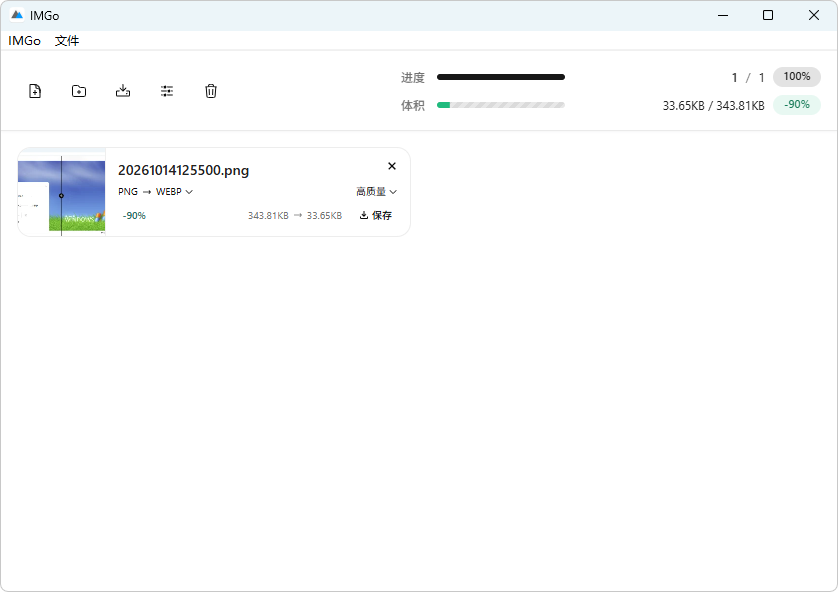
Task: Click the 100% progress badge
Action: pos(797,77)
